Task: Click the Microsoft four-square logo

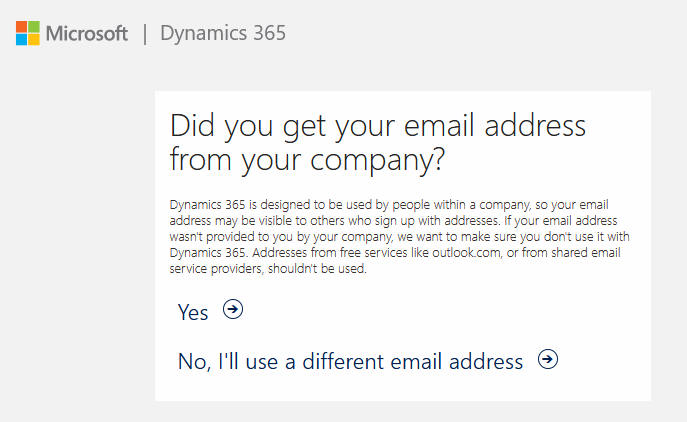Action: point(28,33)
